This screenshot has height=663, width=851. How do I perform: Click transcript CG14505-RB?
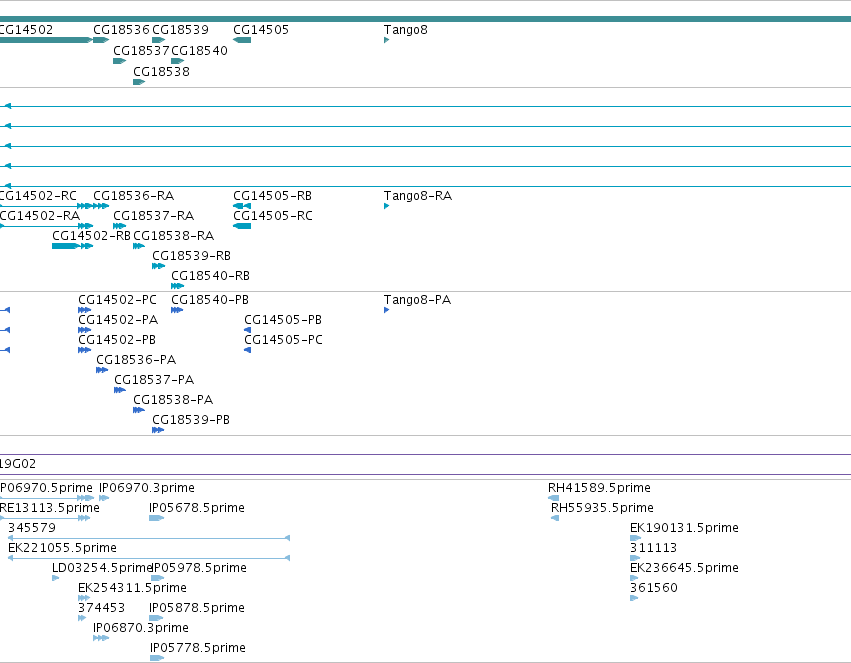pos(272,196)
